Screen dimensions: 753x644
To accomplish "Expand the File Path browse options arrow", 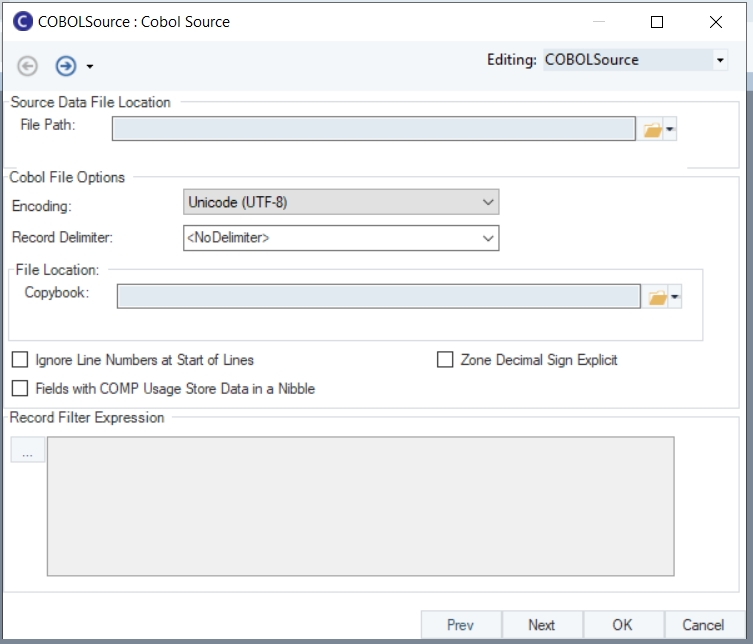I will coord(671,130).
